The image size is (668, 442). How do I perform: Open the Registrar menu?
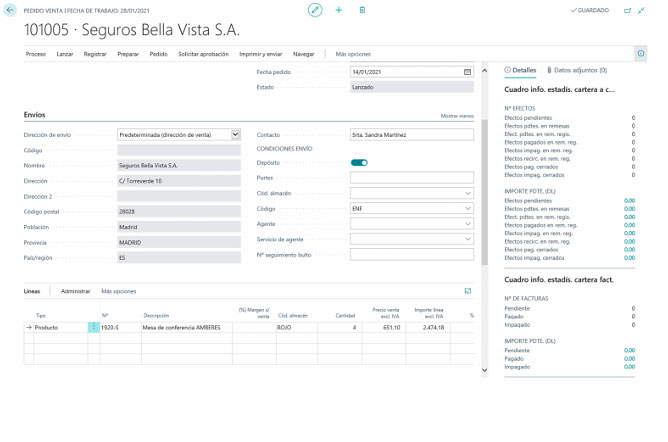point(95,53)
